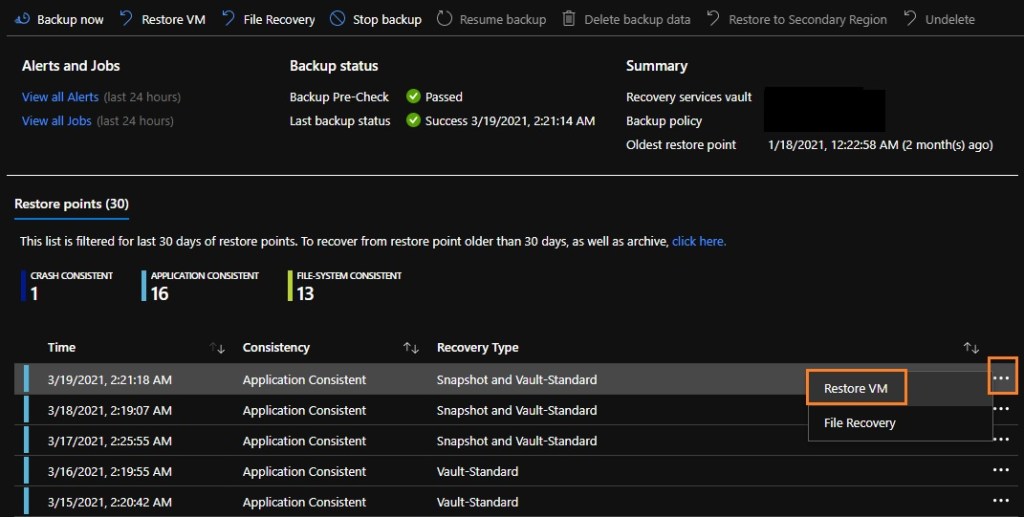
Task: Click the Application Consistent light blue indicator
Action: click(x=144, y=286)
